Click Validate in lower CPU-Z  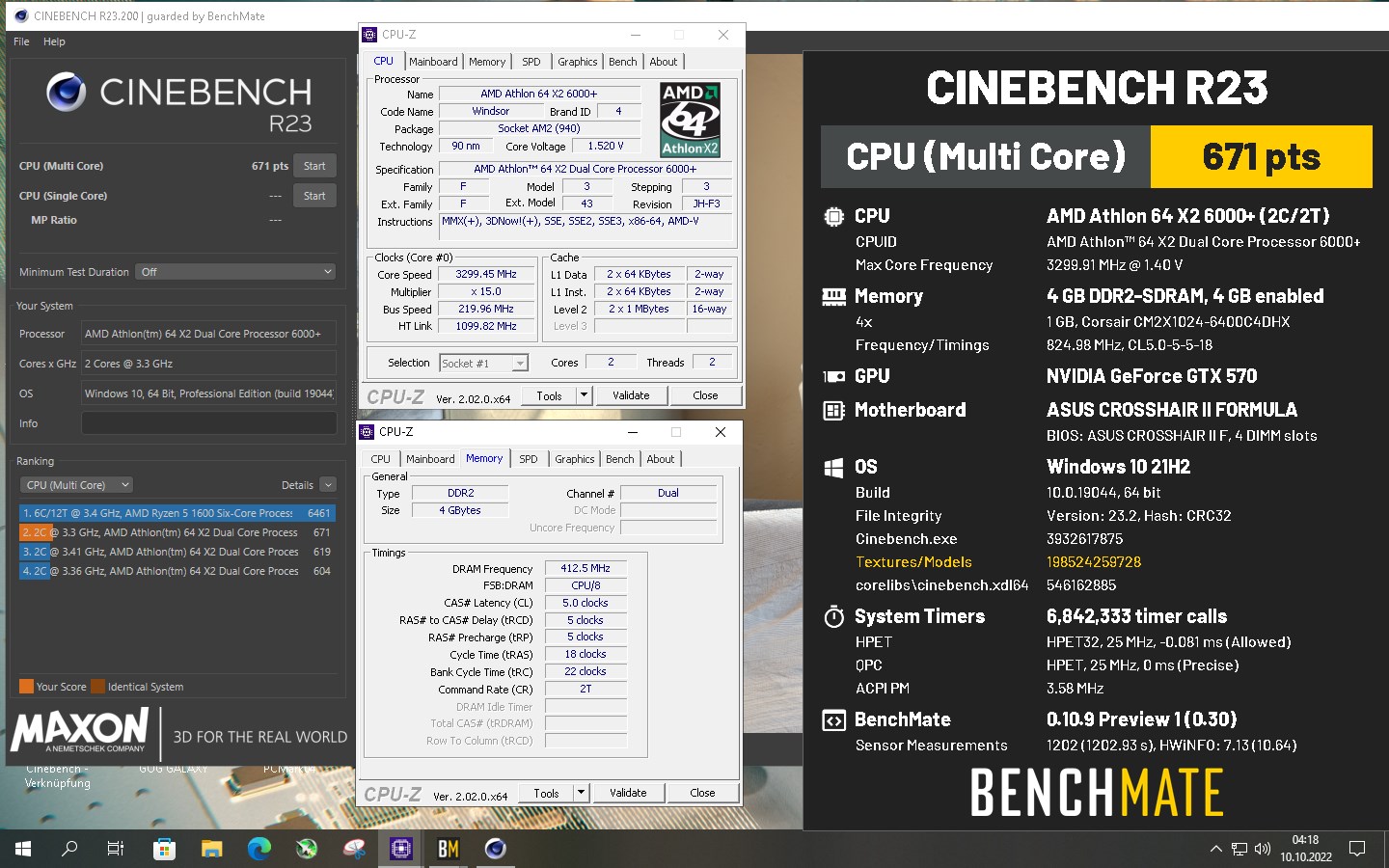click(x=628, y=793)
